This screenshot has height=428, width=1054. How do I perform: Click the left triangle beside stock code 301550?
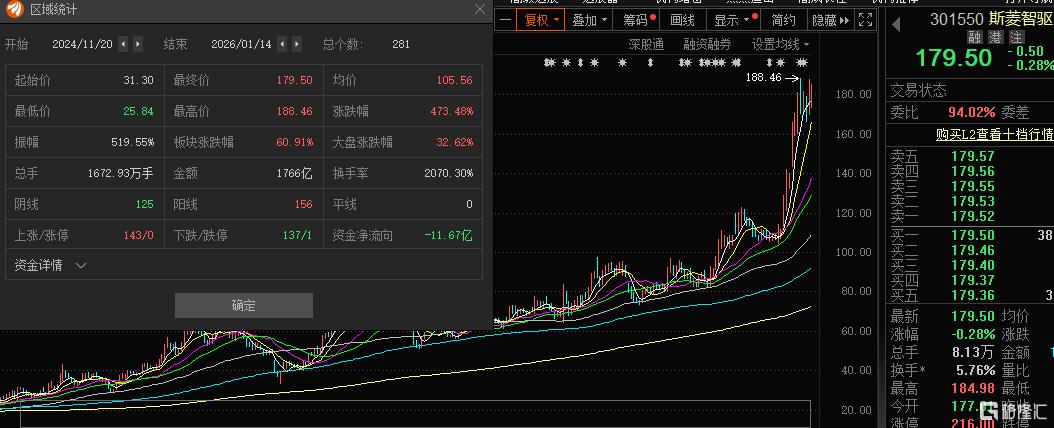click(896, 25)
